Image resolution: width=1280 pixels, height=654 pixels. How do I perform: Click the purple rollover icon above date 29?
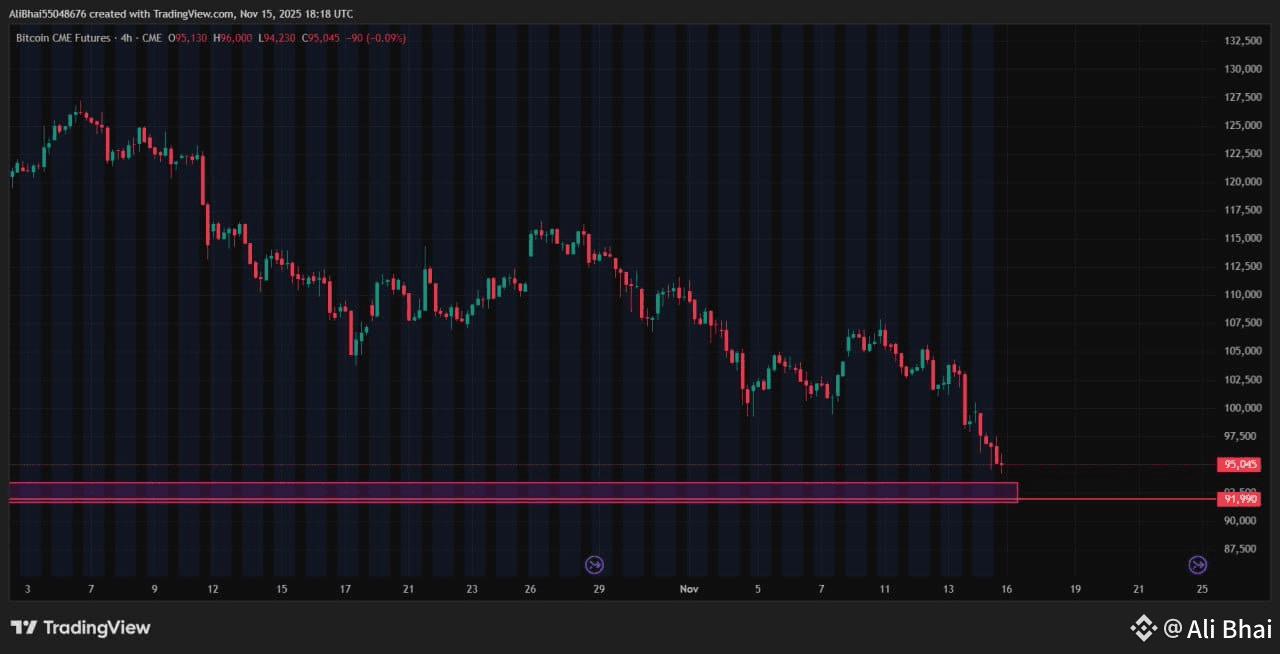pyautogui.click(x=594, y=565)
